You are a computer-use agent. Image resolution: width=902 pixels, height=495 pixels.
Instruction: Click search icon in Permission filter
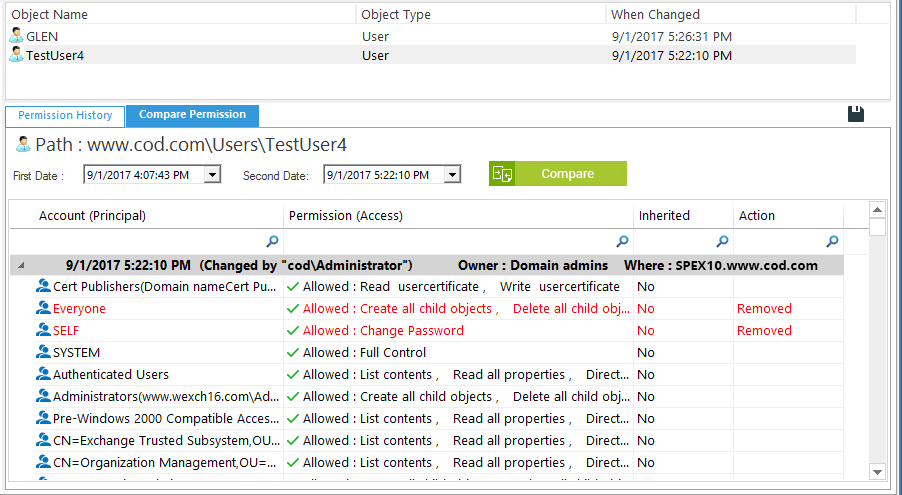coord(622,241)
